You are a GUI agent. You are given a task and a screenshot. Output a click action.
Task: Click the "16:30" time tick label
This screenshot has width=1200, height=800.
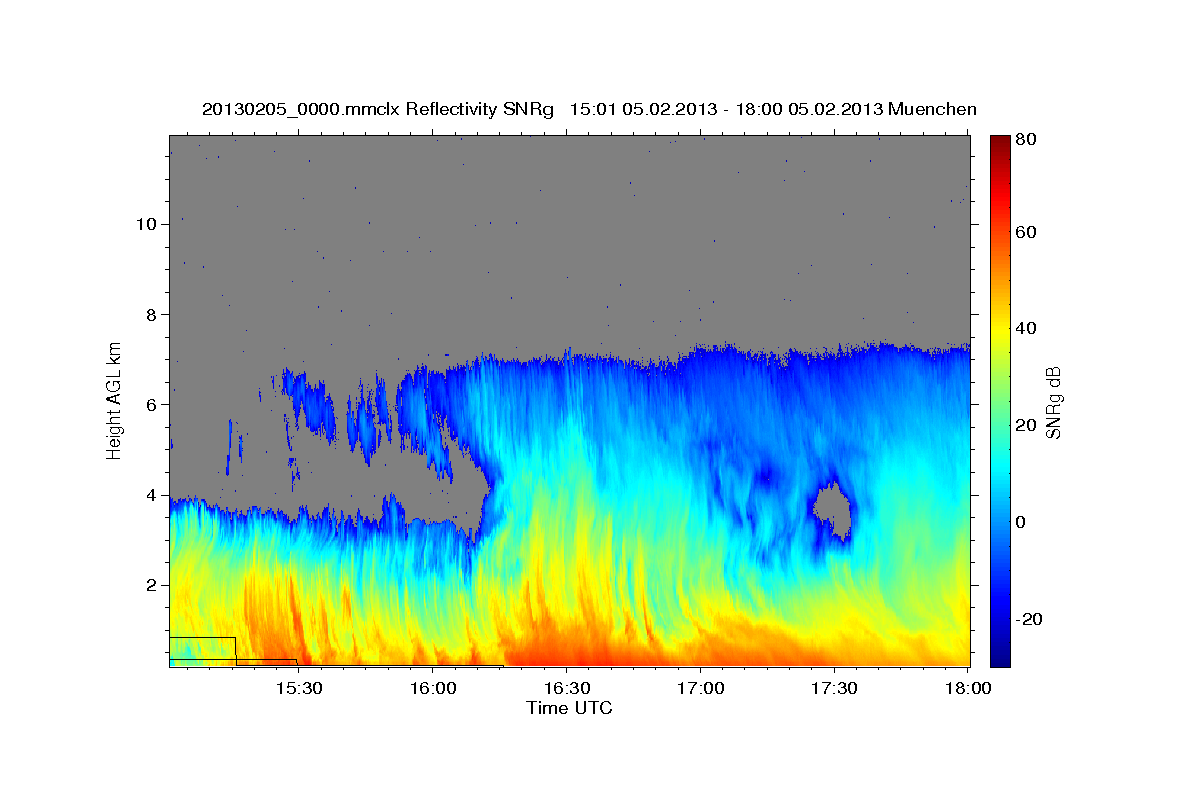(x=566, y=688)
